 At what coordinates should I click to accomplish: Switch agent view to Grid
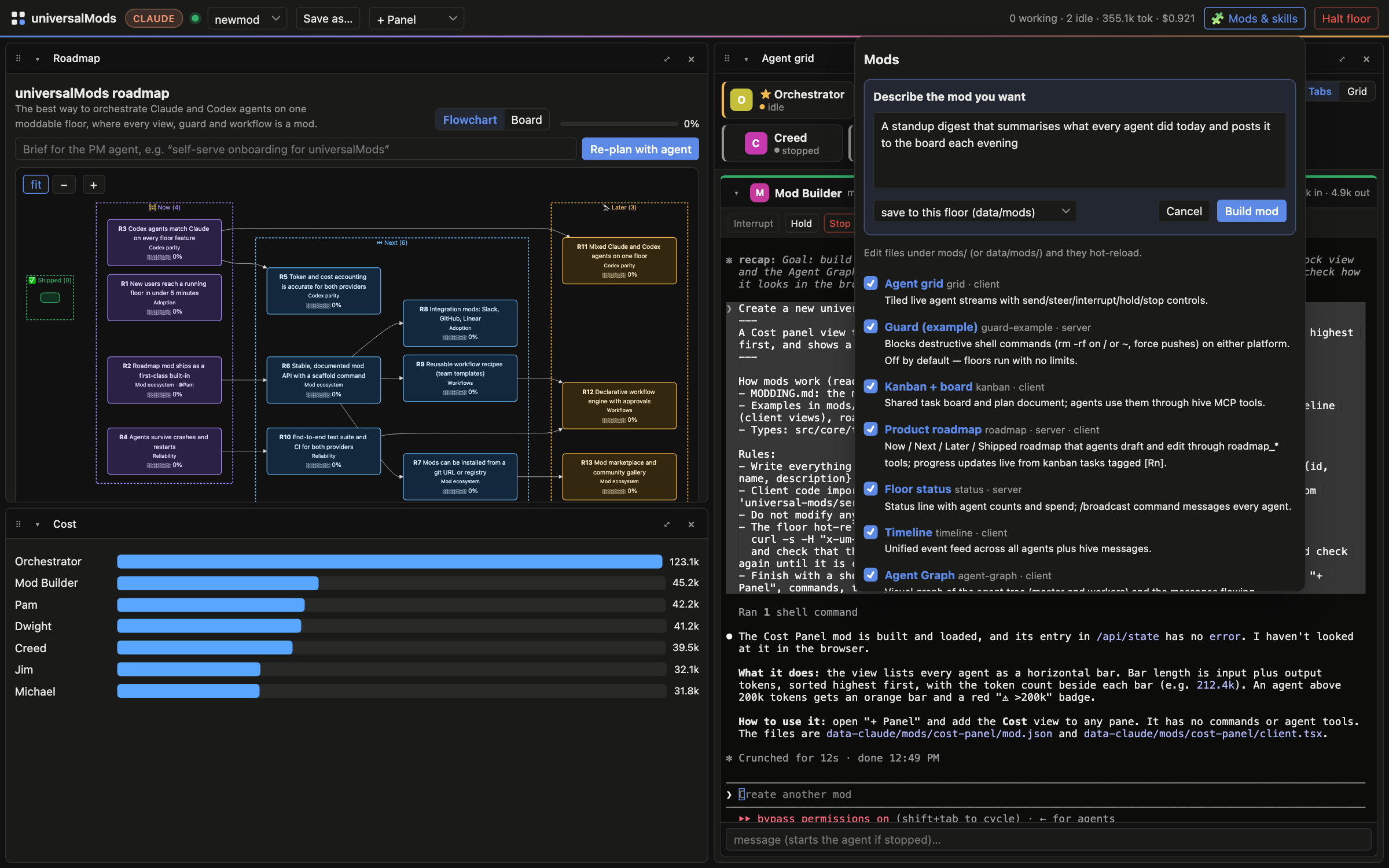point(1357,91)
